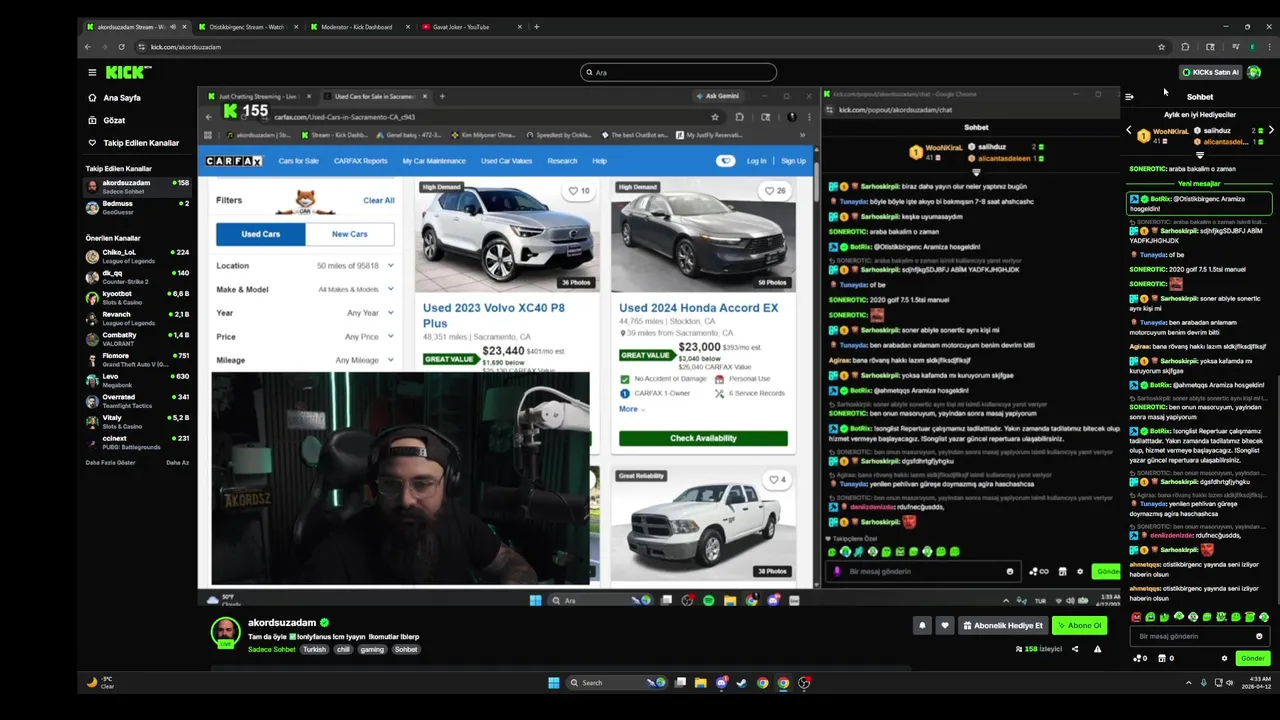Reload the kick.com page
This screenshot has height=720, width=1280.
pos(121,47)
